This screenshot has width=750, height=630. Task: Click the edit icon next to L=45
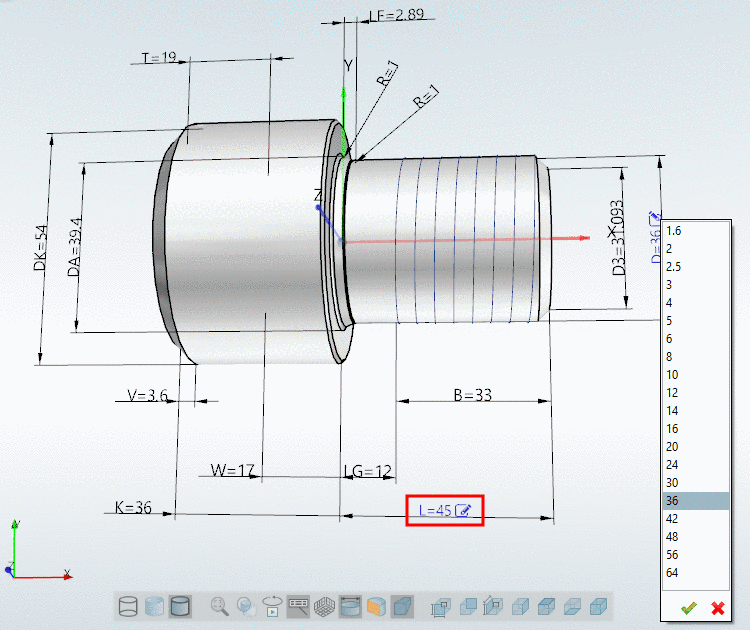click(463, 510)
